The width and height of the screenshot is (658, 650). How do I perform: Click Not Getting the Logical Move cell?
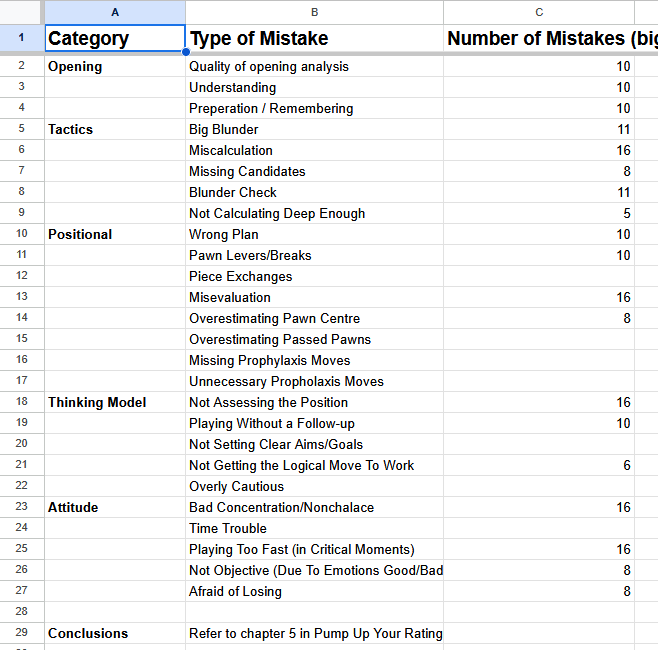tap(314, 465)
